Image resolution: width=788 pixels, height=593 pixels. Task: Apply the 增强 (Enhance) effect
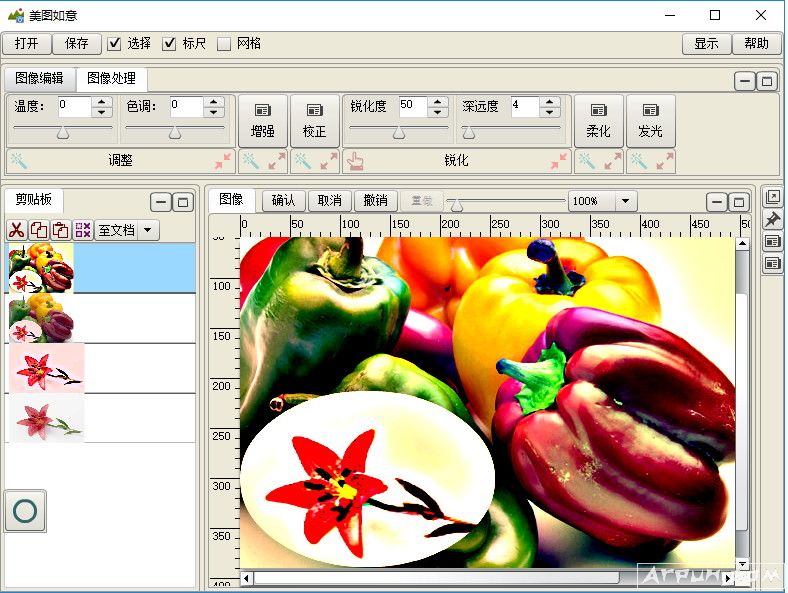tap(262, 121)
